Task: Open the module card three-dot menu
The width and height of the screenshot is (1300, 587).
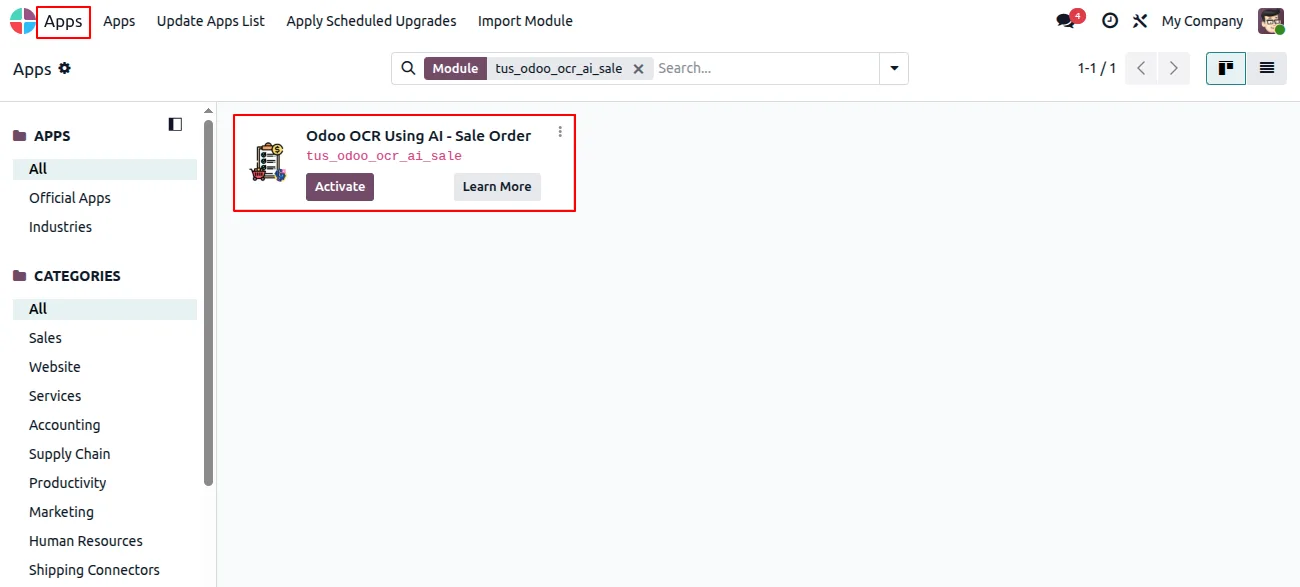Action: (560, 131)
